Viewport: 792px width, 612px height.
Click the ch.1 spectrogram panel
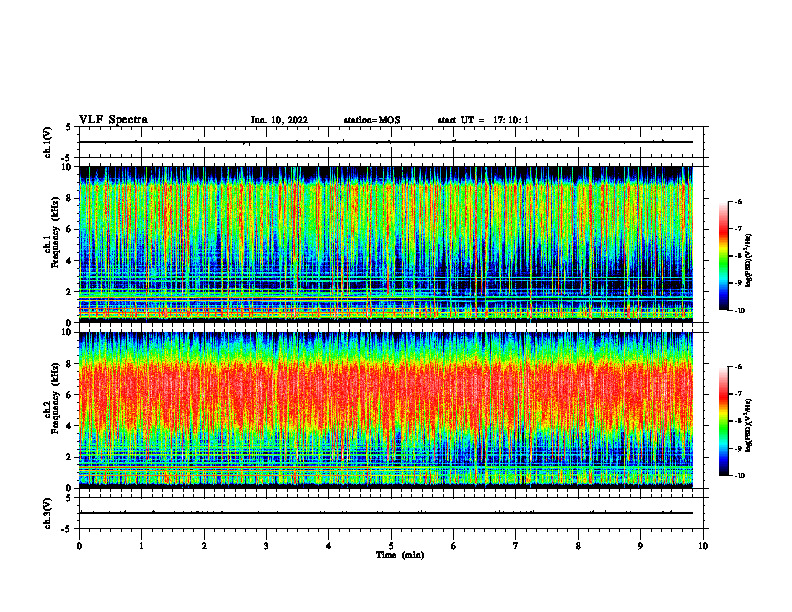[386, 244]
